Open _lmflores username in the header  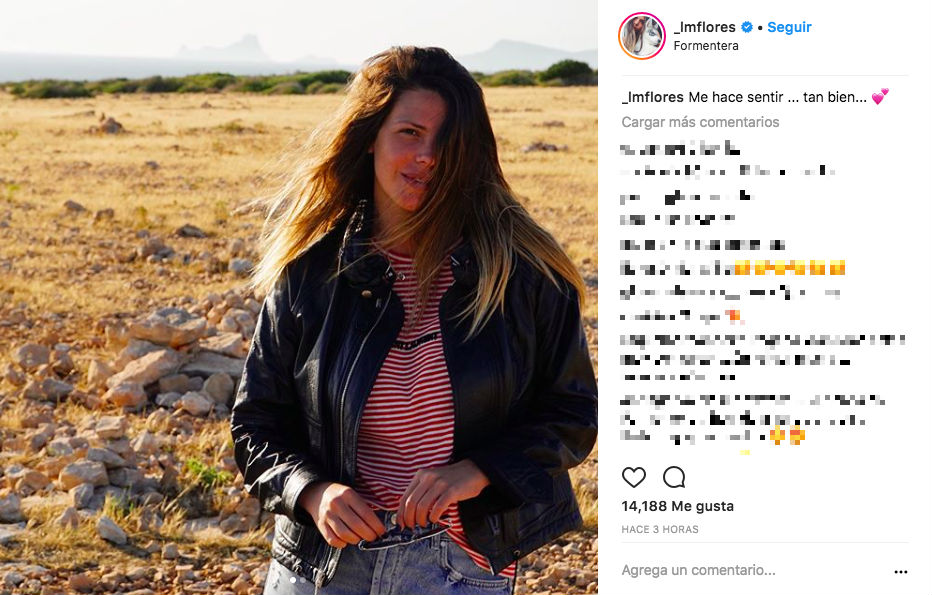coord(704,27)
